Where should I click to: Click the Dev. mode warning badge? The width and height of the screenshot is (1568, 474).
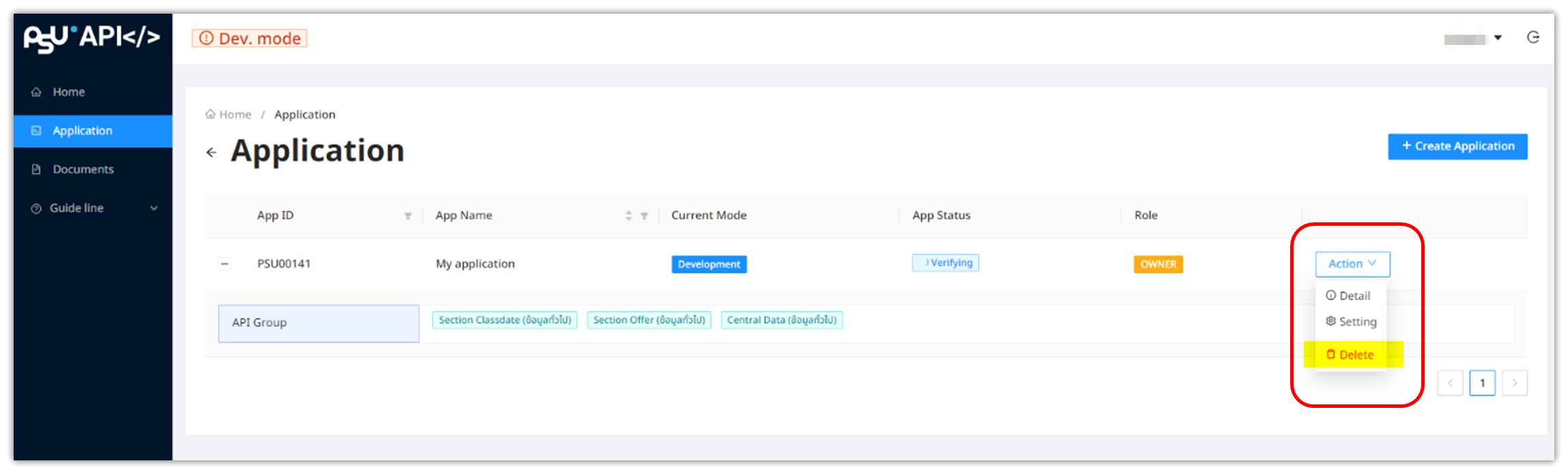(x=250, y=39)
